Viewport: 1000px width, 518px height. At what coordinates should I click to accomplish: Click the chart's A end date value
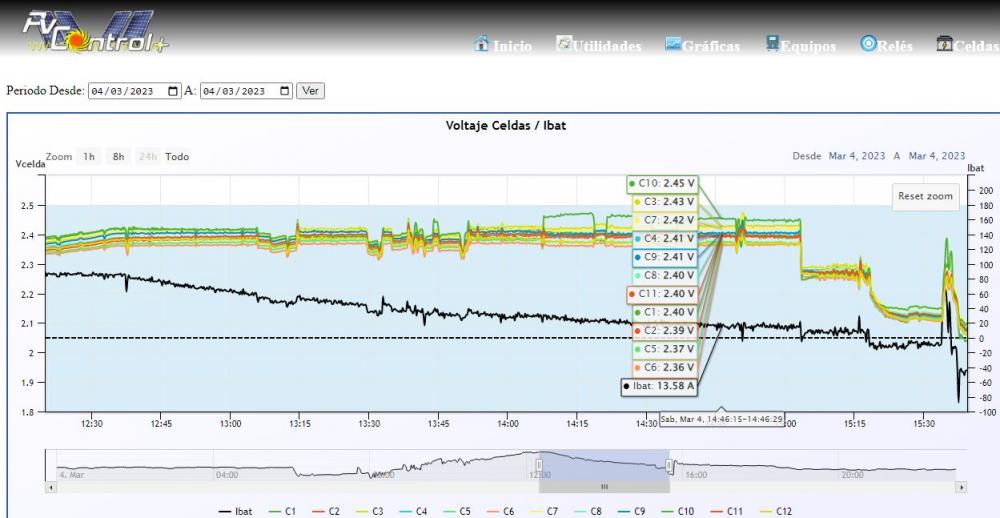tap(937, 156)
